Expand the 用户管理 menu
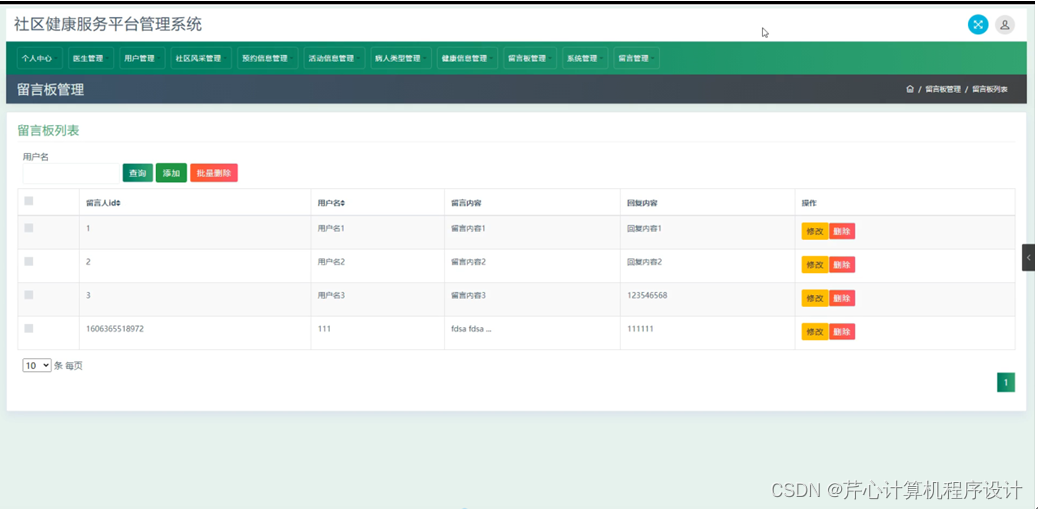 click(142, 58)
